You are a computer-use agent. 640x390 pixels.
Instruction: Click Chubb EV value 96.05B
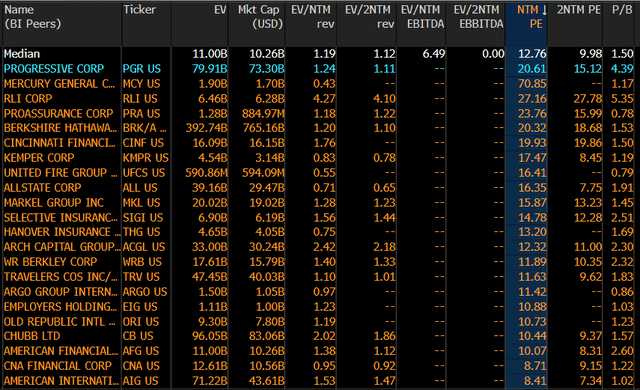(x=210, y=336)
